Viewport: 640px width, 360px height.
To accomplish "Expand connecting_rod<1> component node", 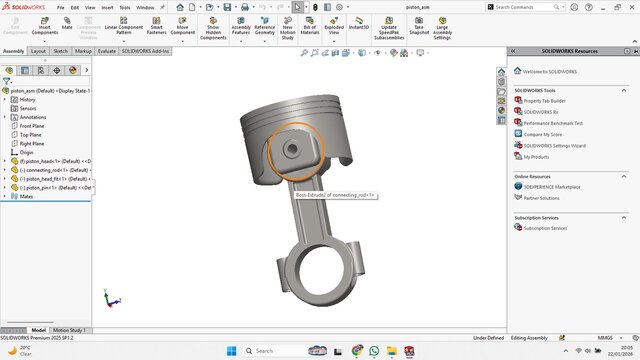I will pyautogui.click(x=5, y=170).
